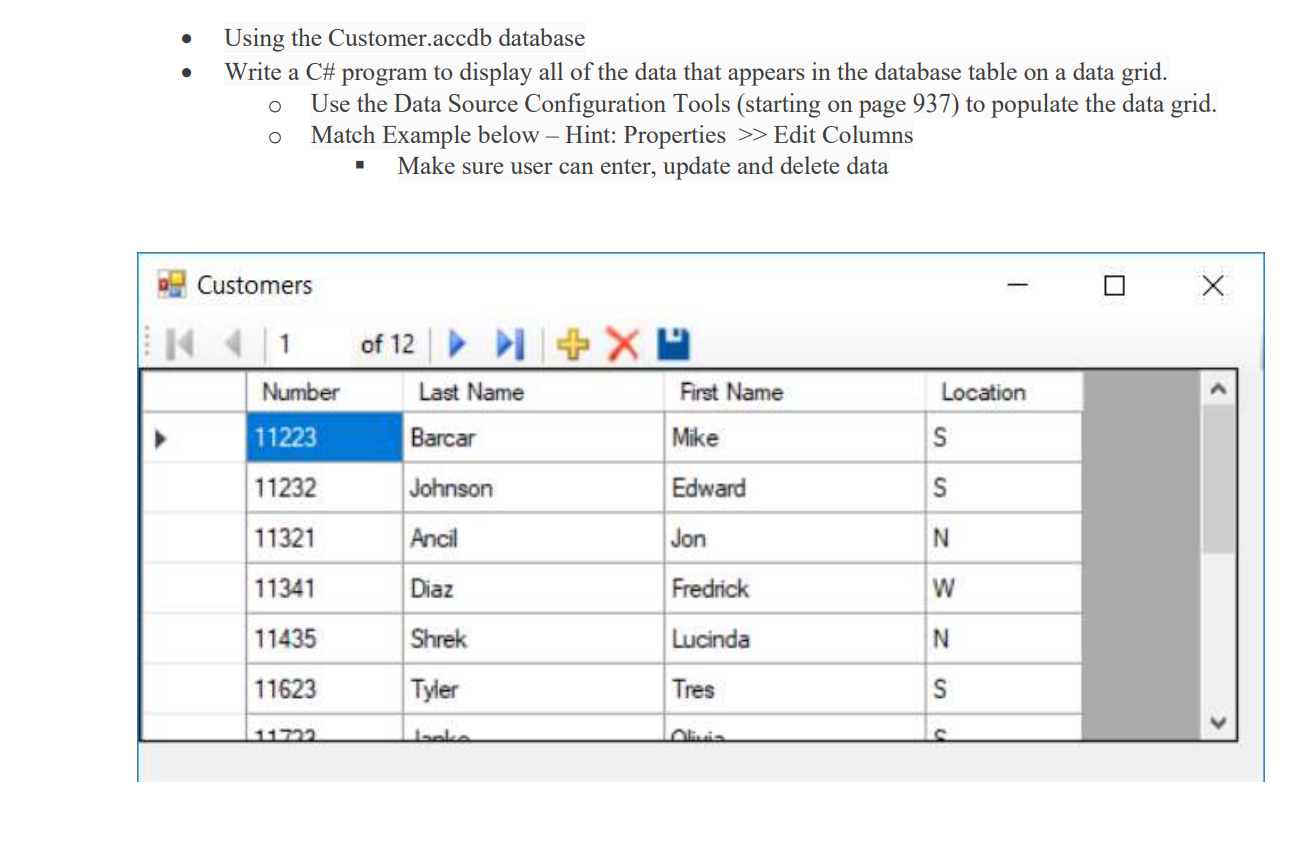
Task: Sort by Last Name column header
Action: click(x=533, y=392)
